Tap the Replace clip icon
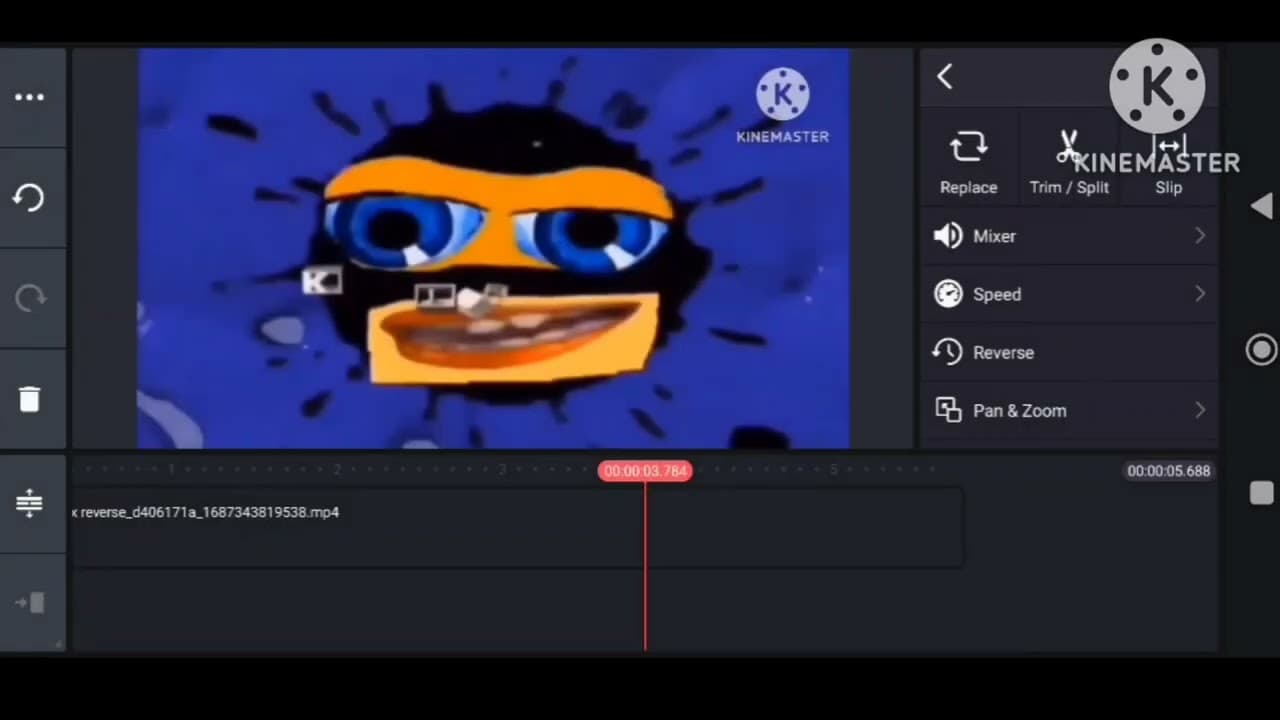Screen dimensions: 1280x720 [x=968, y=148]
